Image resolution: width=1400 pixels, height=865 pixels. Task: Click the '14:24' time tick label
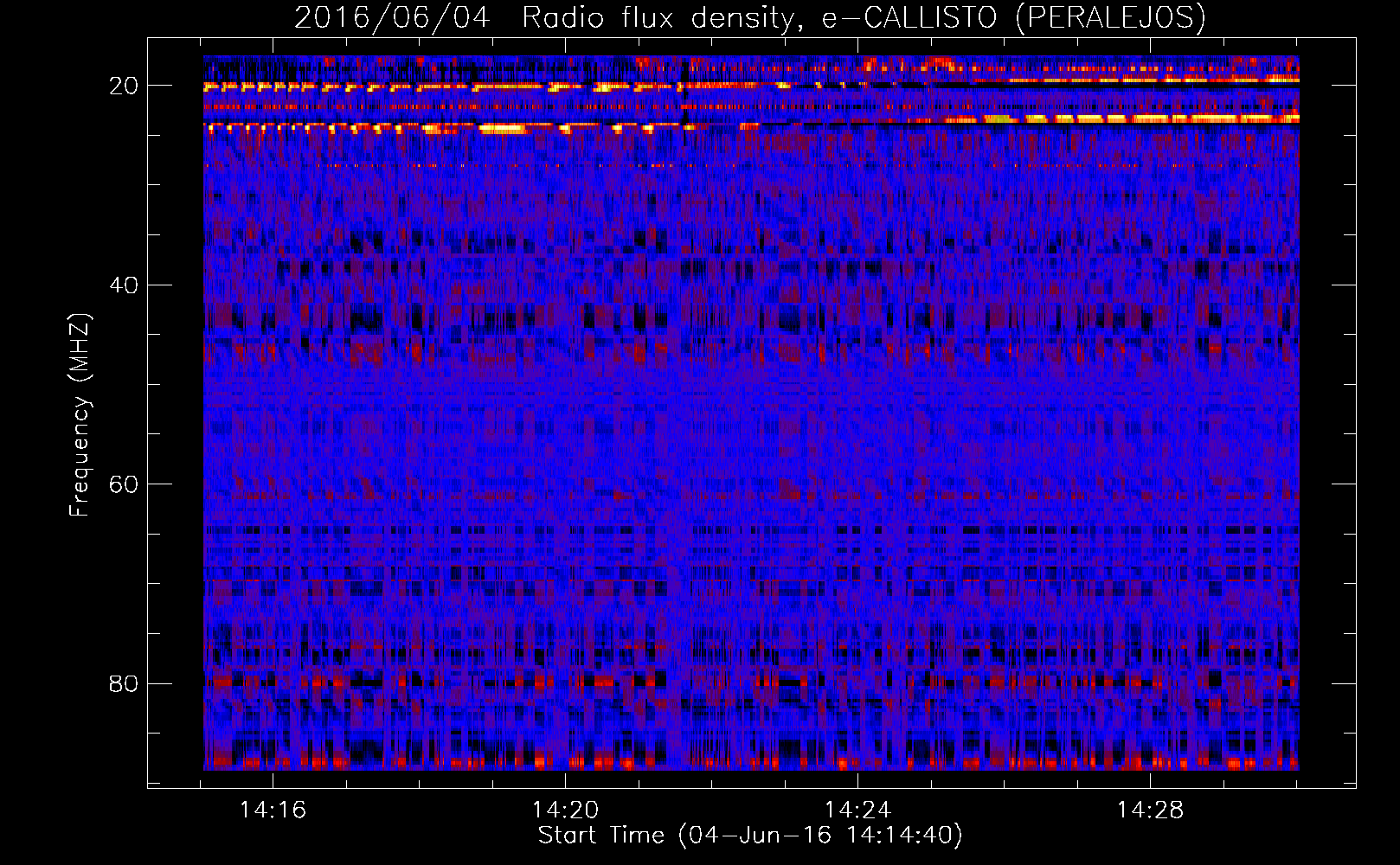(x=857, y=810)
